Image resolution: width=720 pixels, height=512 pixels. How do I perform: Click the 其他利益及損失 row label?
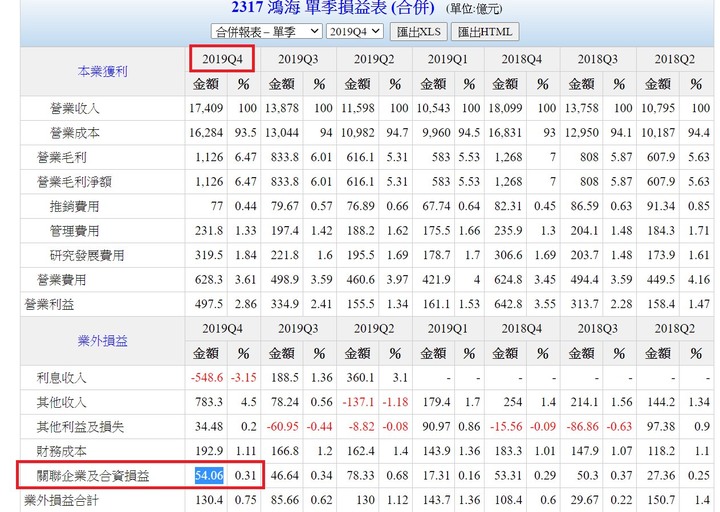tap(80, 427)
